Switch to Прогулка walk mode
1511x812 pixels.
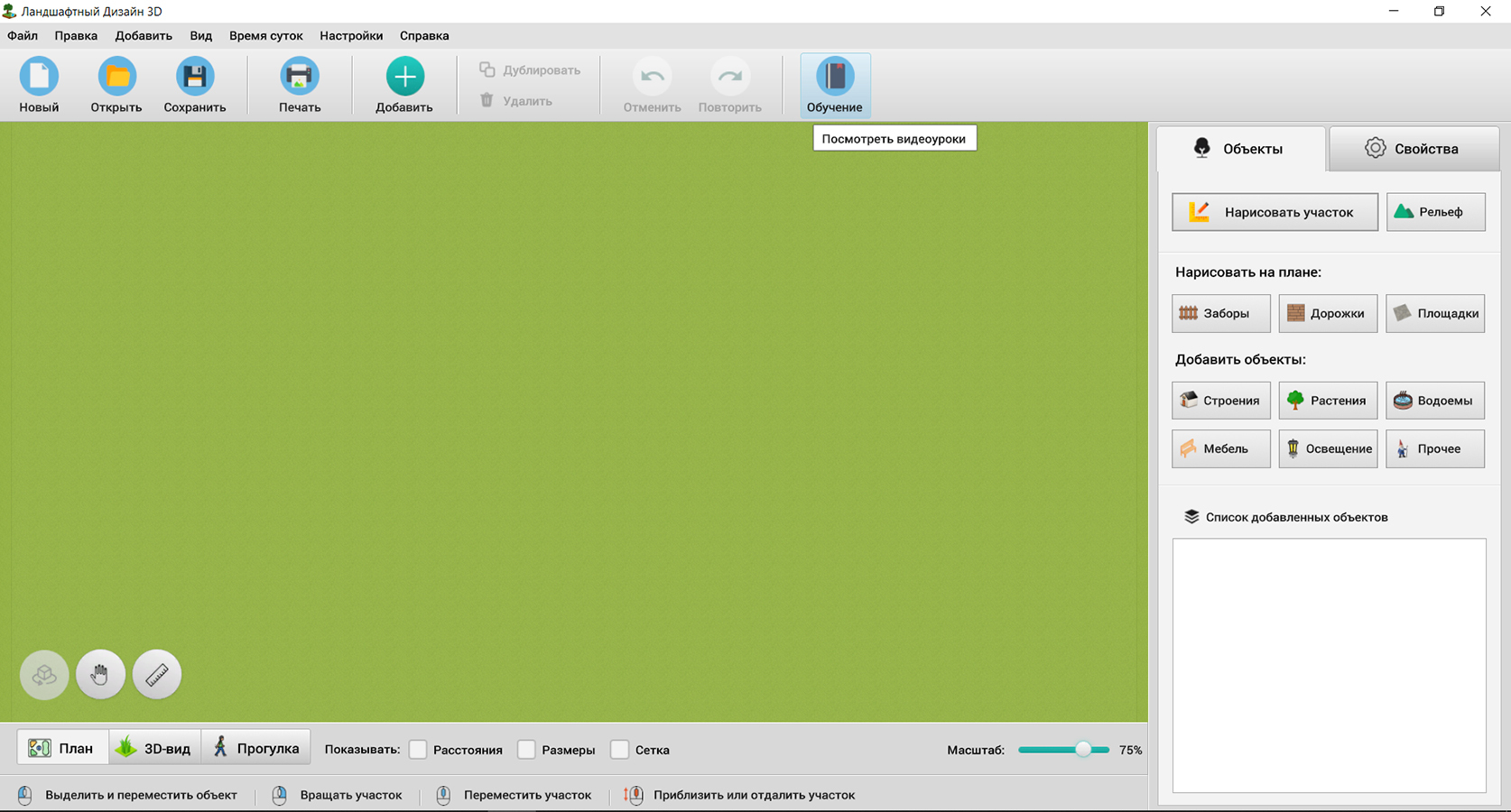(x=255, y=748)
